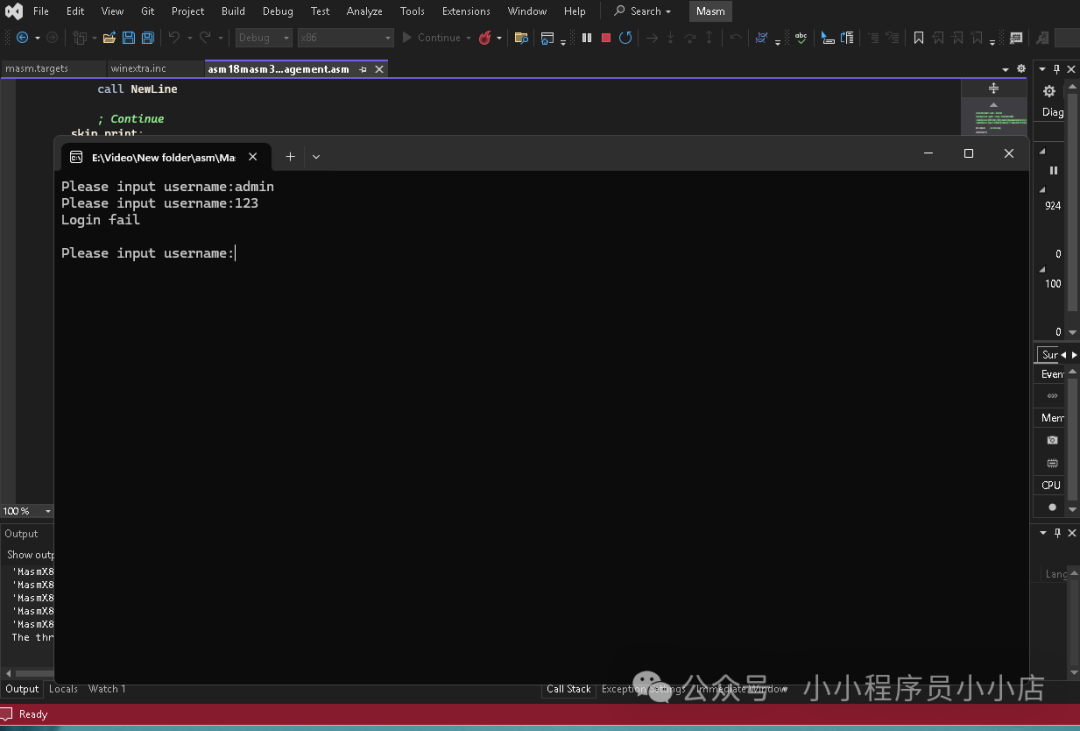The width and height of the screenshot is (1080, 731).
Task: Click the Continue debugging button
Action: (432, 38)
